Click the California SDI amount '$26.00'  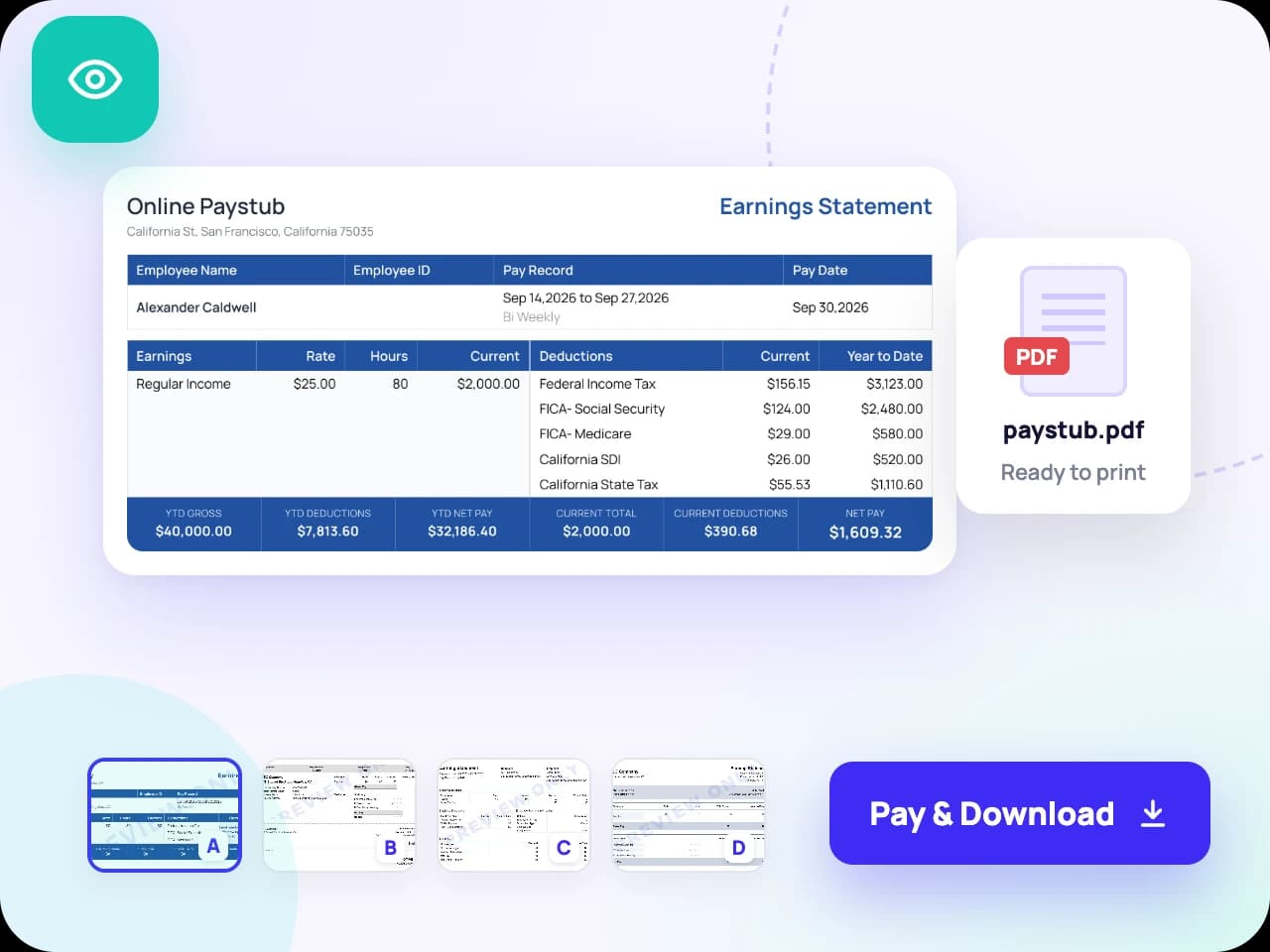click(789, 459)
